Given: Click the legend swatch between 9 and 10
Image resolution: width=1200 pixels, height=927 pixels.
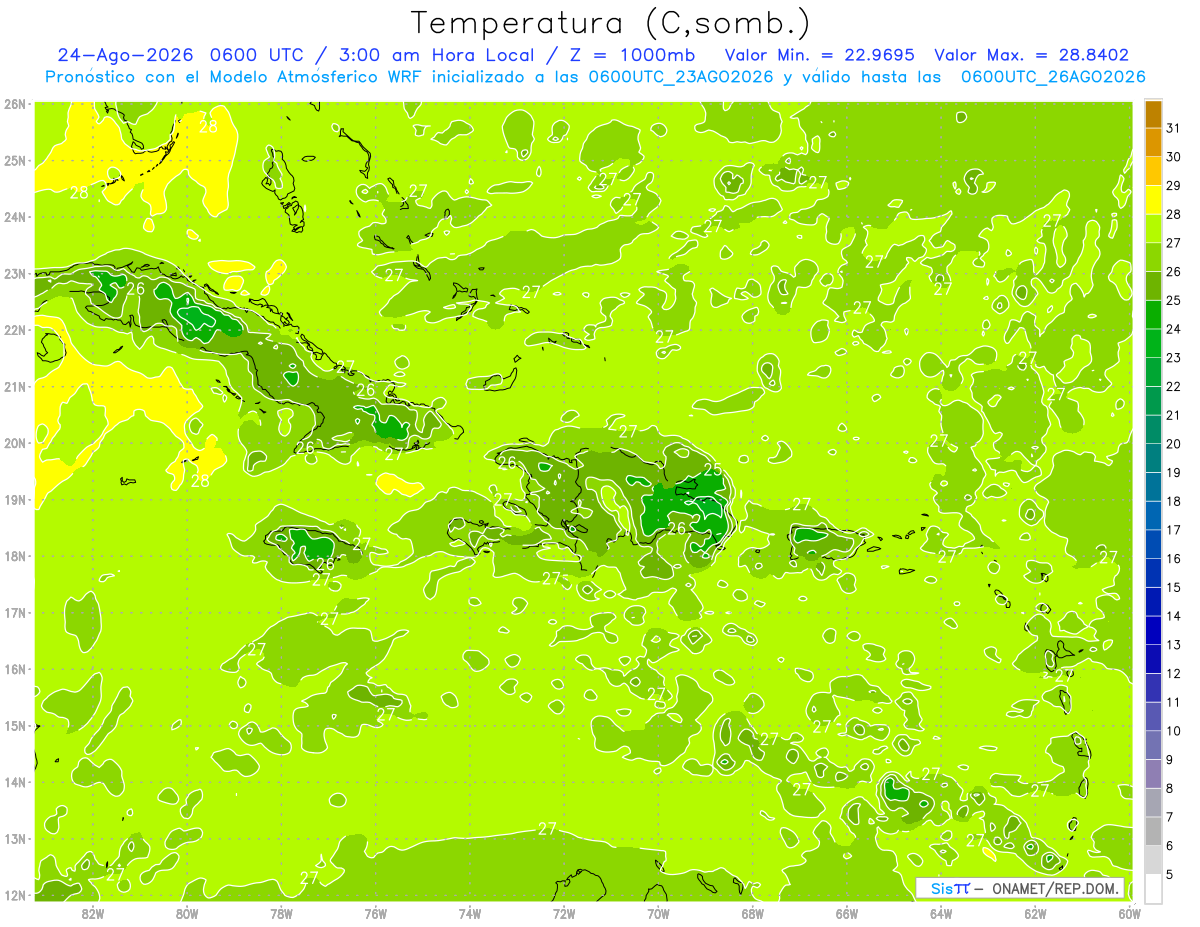Looking at the screenshot, I should click(1153, 745).
